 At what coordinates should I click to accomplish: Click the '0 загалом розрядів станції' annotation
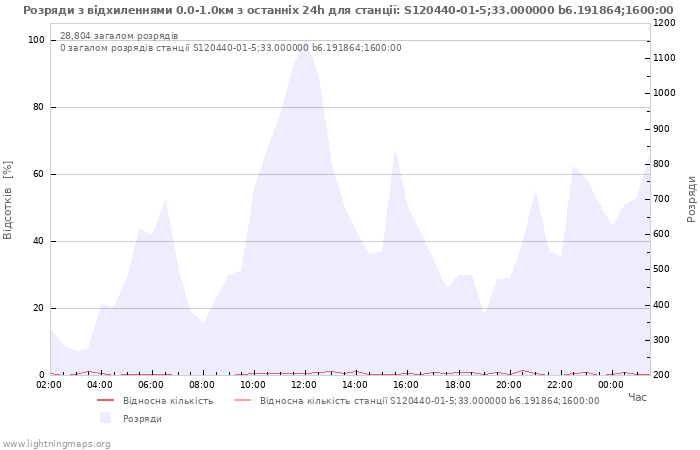point(230,48)
